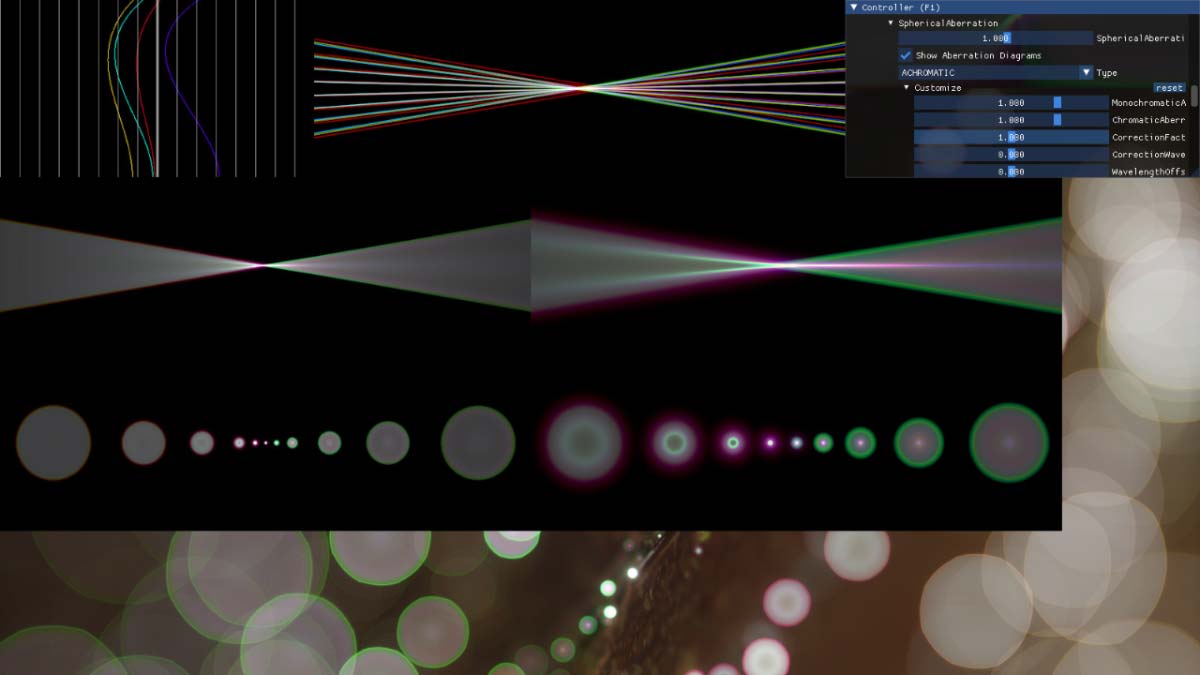The width and height of the screenshot is (1200, 675).
Task: Click the left gray beam cone visualization
Action: [x=265, y=265]
